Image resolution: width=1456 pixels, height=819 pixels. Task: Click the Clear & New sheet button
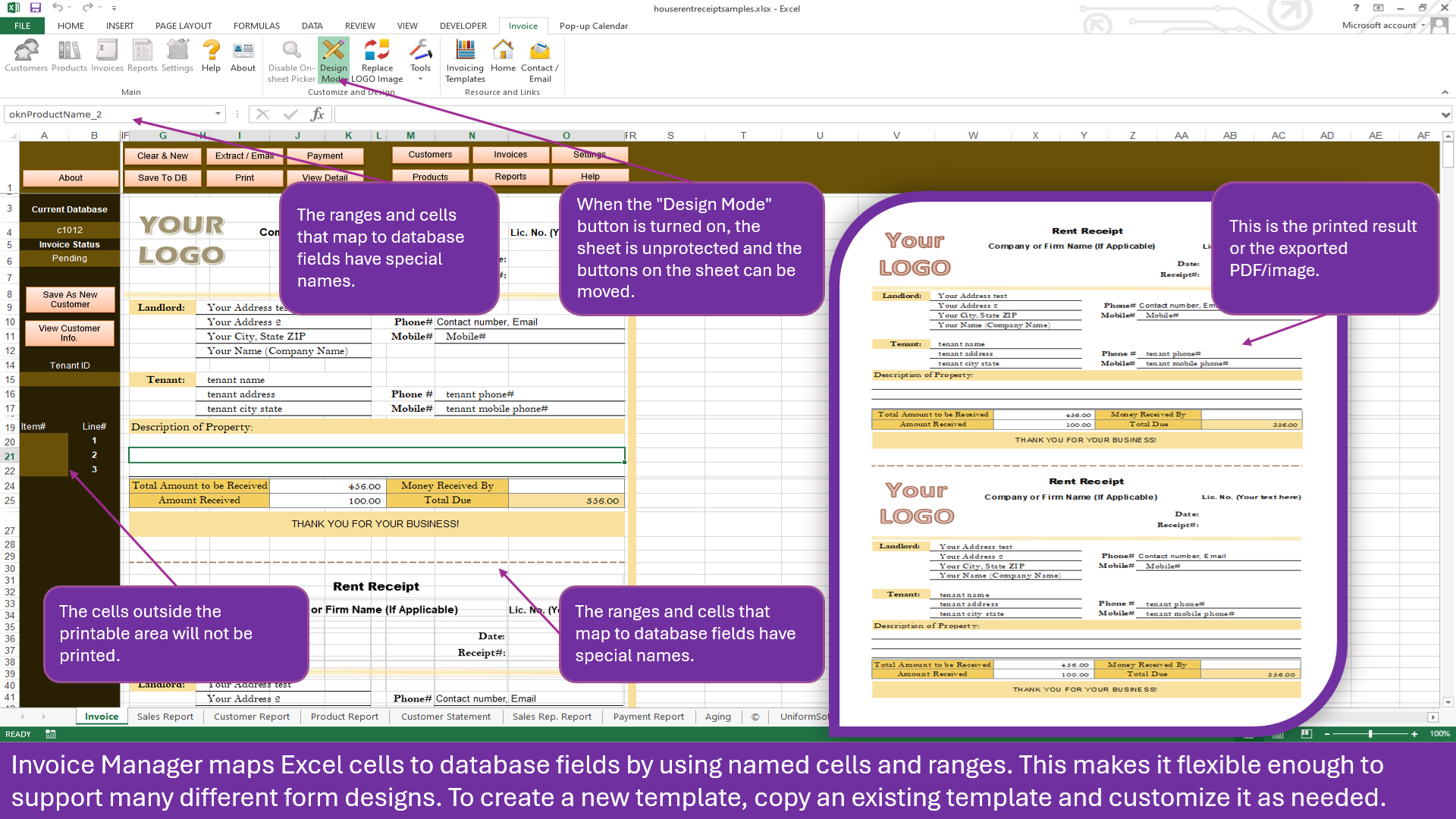pos(163,156)
